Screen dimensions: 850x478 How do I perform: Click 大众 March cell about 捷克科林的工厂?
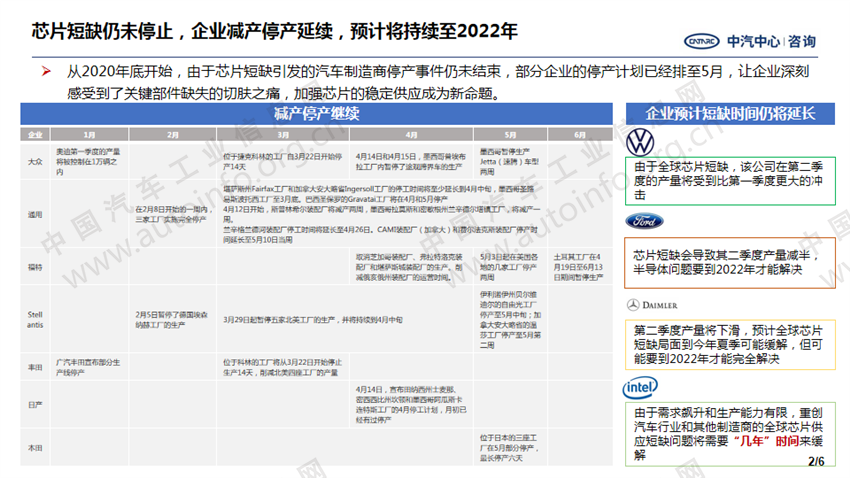(x=282, y=162)
